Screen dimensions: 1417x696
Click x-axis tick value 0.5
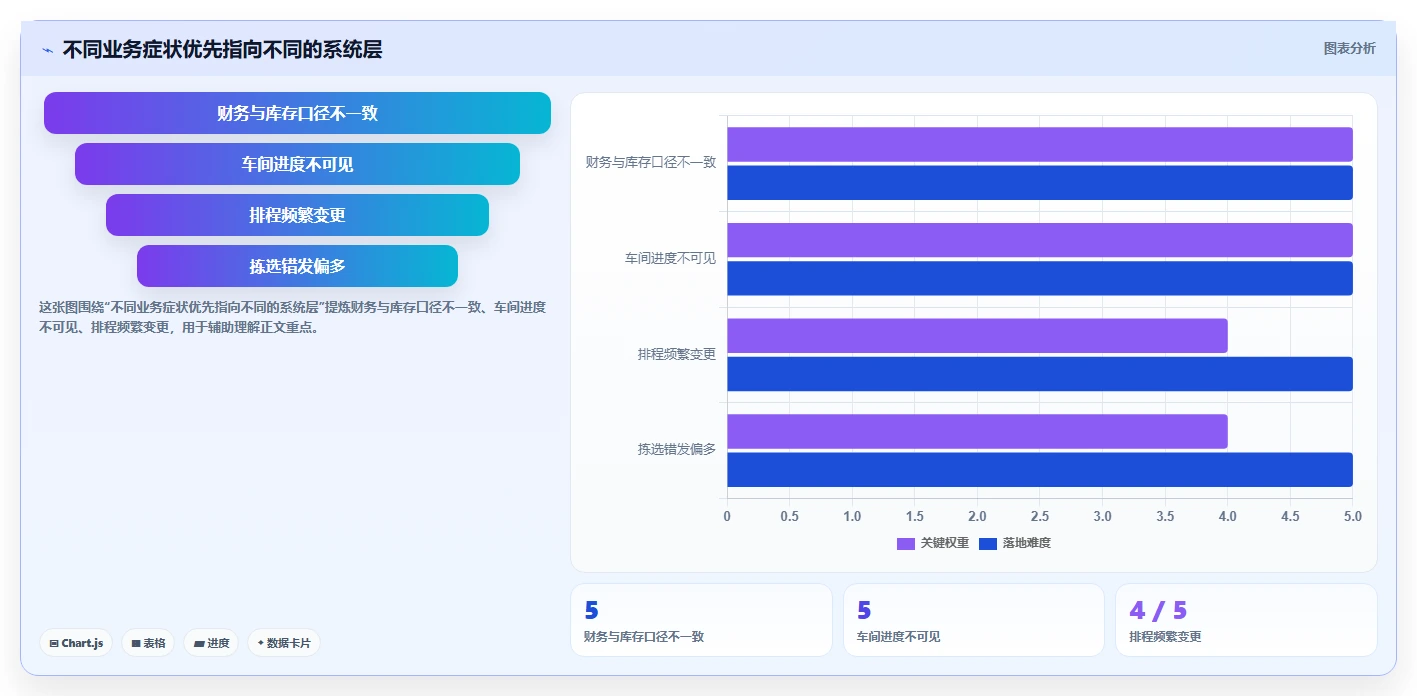[790, 516]
